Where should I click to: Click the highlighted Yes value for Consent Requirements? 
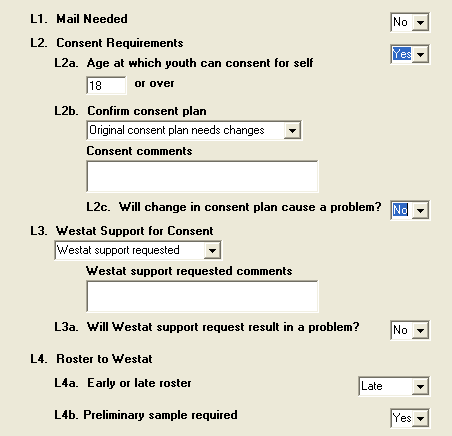[x=402, y=54]
